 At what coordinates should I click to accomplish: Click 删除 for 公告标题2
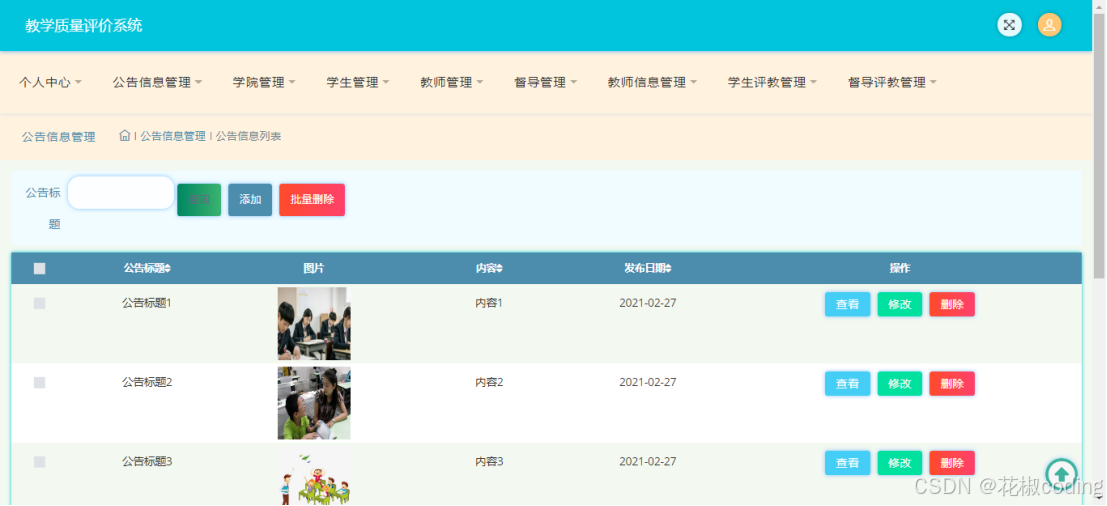click(952, 383)
